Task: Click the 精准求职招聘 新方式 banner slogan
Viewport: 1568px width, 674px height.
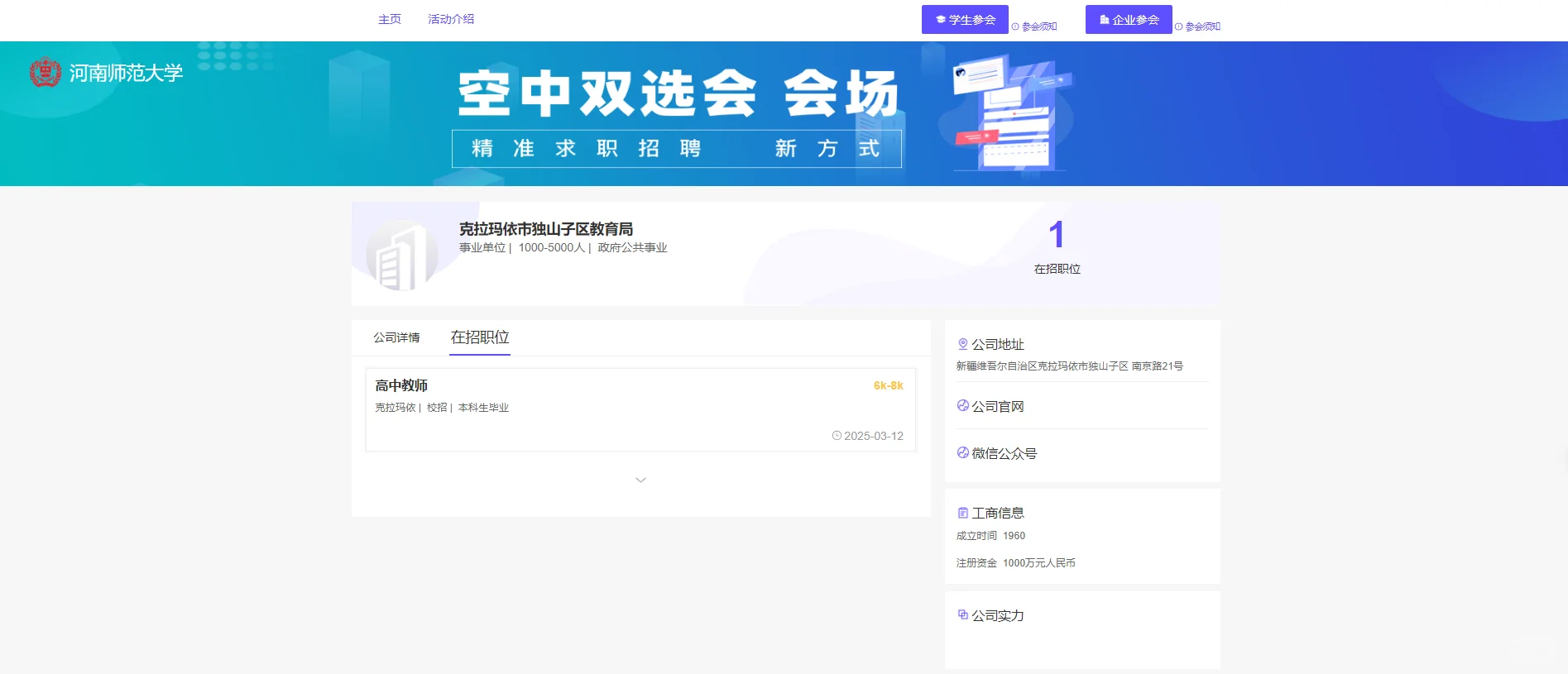Action: pos(677,149)
